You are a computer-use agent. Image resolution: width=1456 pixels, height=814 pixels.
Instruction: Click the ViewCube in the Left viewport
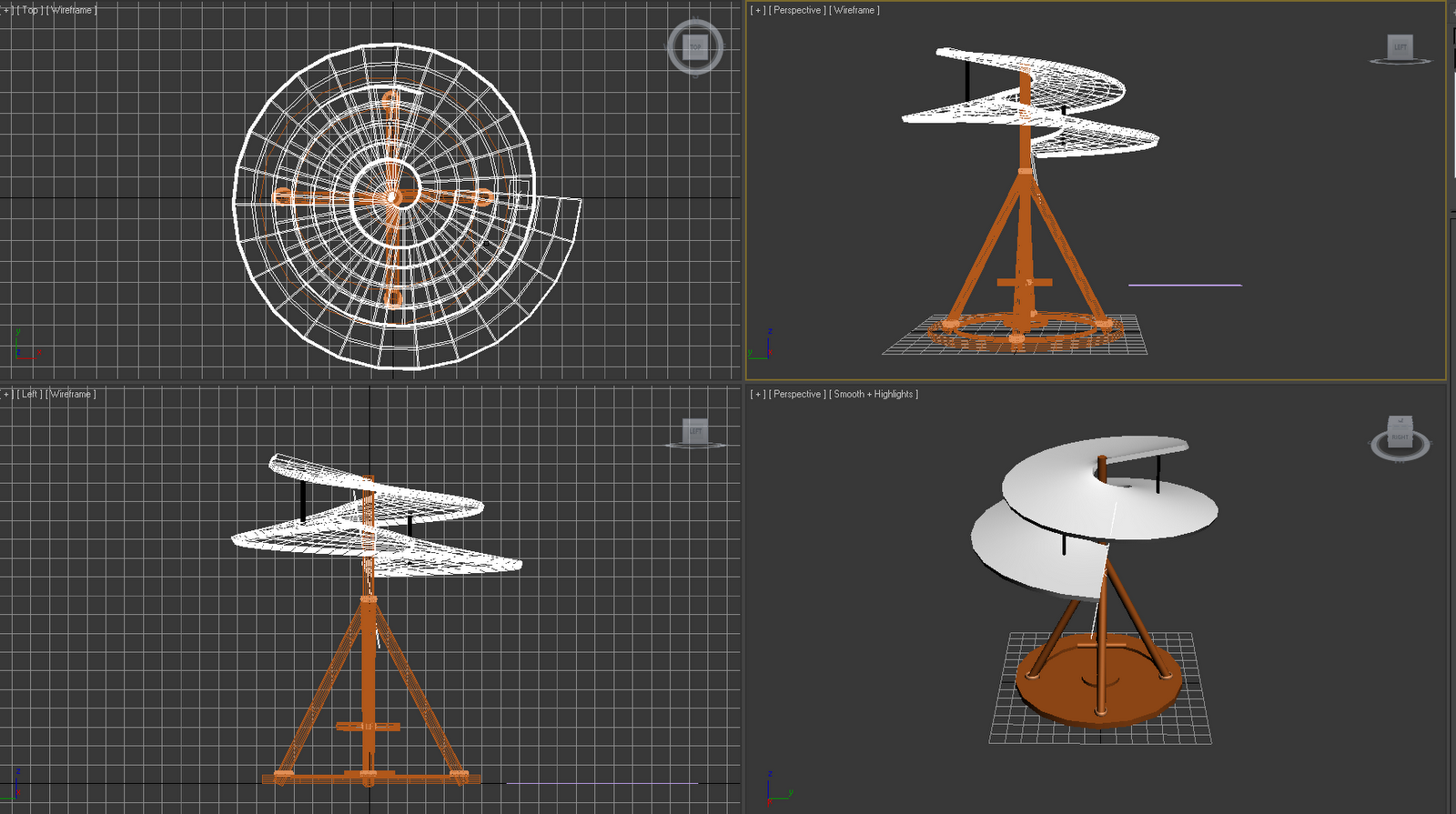696,433
